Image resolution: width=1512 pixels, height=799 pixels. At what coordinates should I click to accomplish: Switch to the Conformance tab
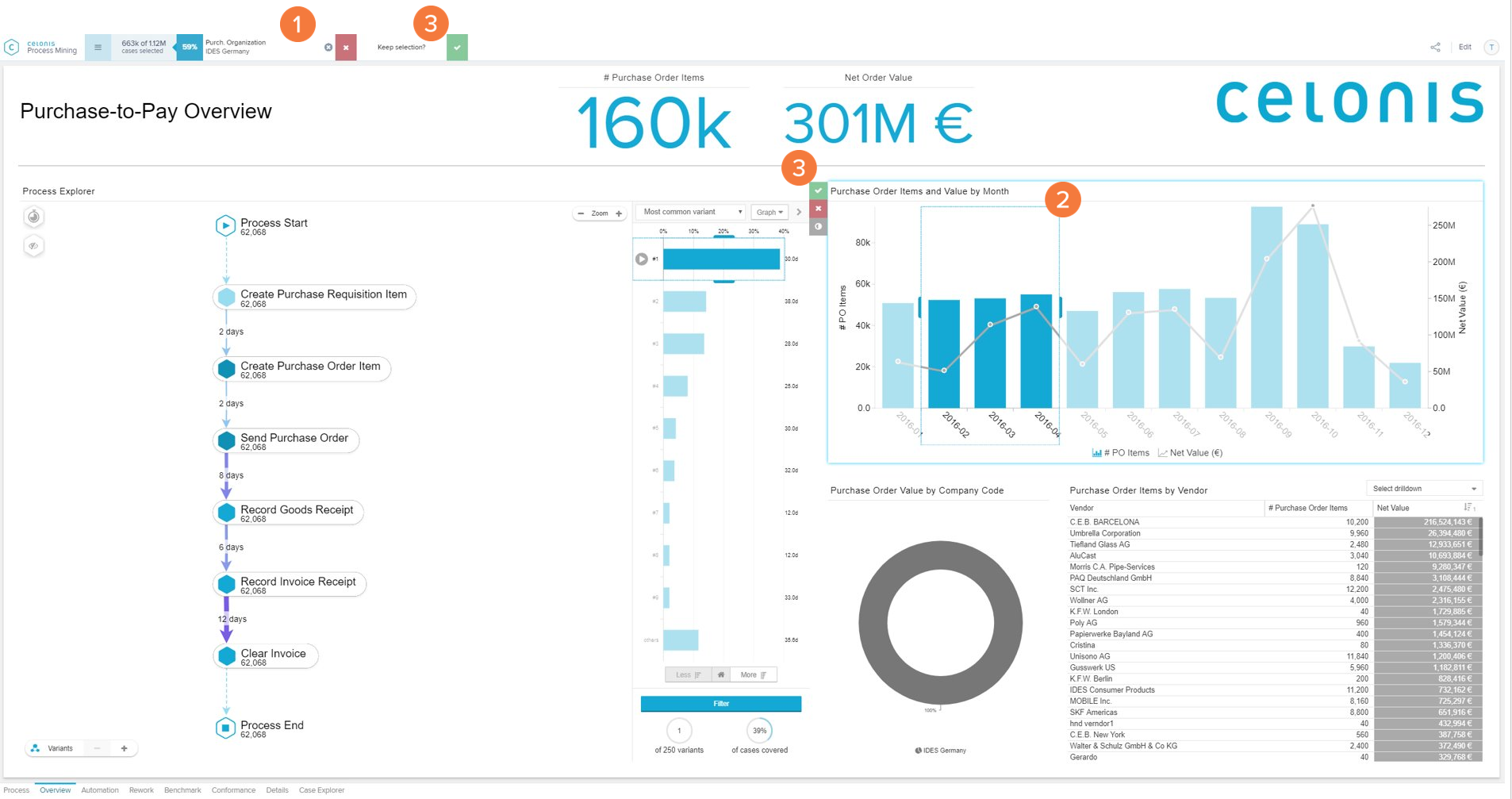coord(233,790)
